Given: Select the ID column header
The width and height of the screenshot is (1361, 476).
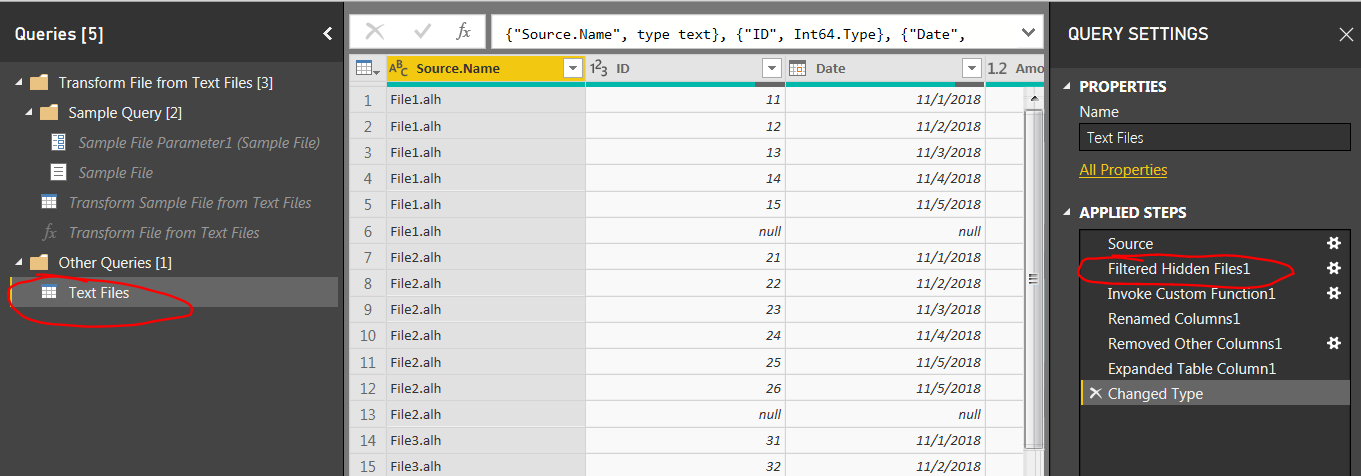Looking at the screenshot, I should tap(685, 68).
